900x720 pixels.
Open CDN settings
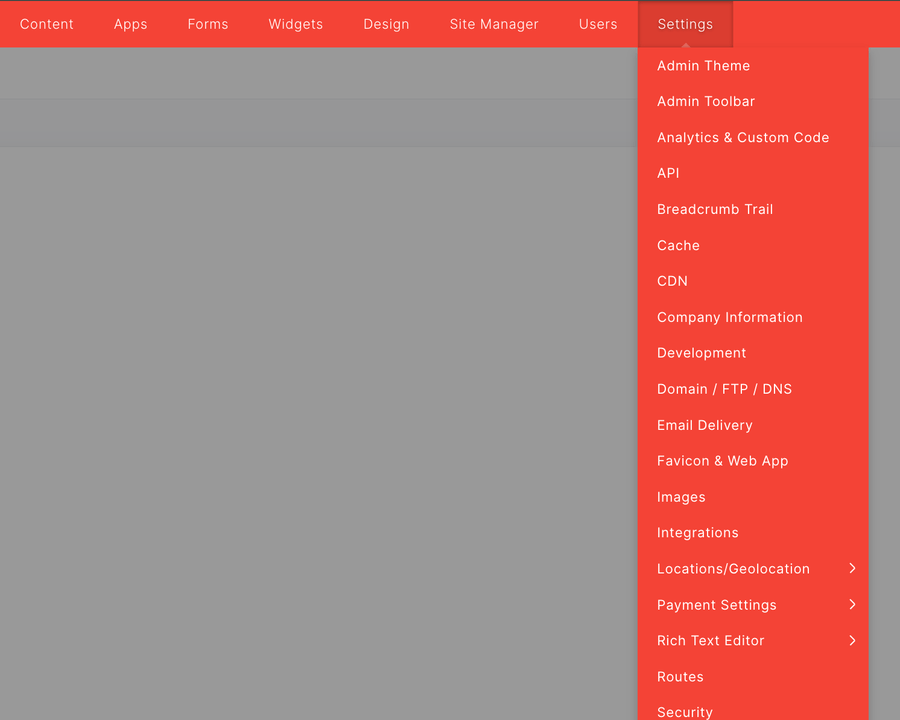tap(753, 281)
